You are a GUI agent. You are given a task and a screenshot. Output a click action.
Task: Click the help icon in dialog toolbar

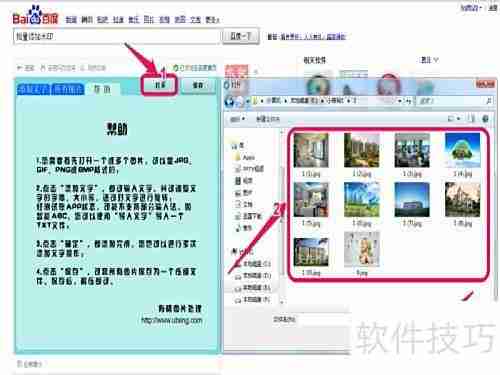click(x=485, y=118)
